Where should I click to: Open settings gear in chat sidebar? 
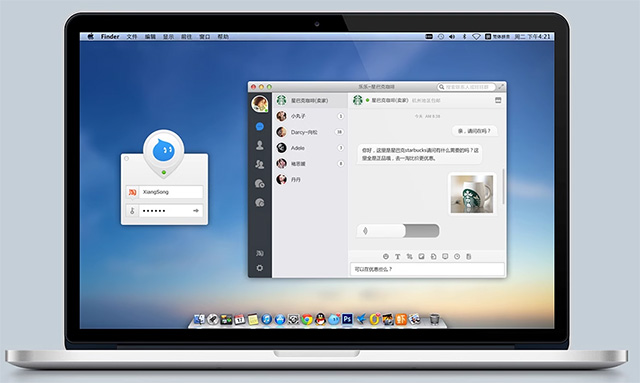click(260, 268)
